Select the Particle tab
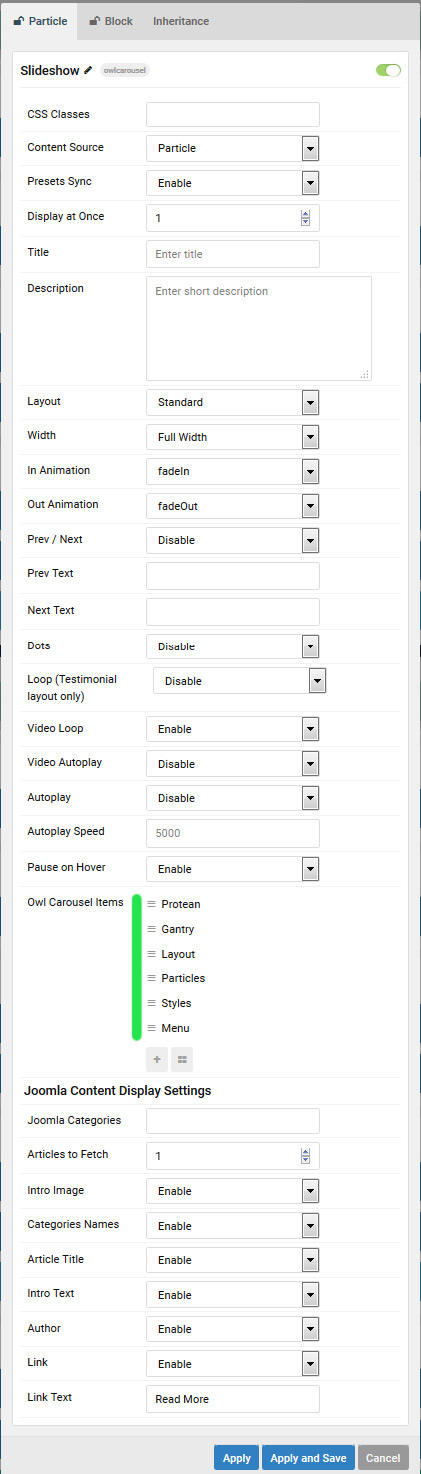 pyautogui.click(x=40, y=20)
